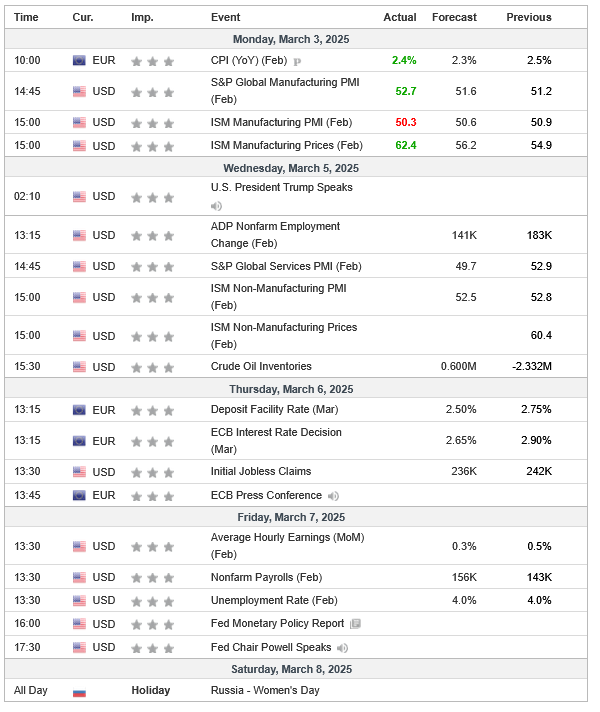This screenshot has height=712, width=600.
Task: Open Initial Jobless Claims event
Action: pos(261,471)
